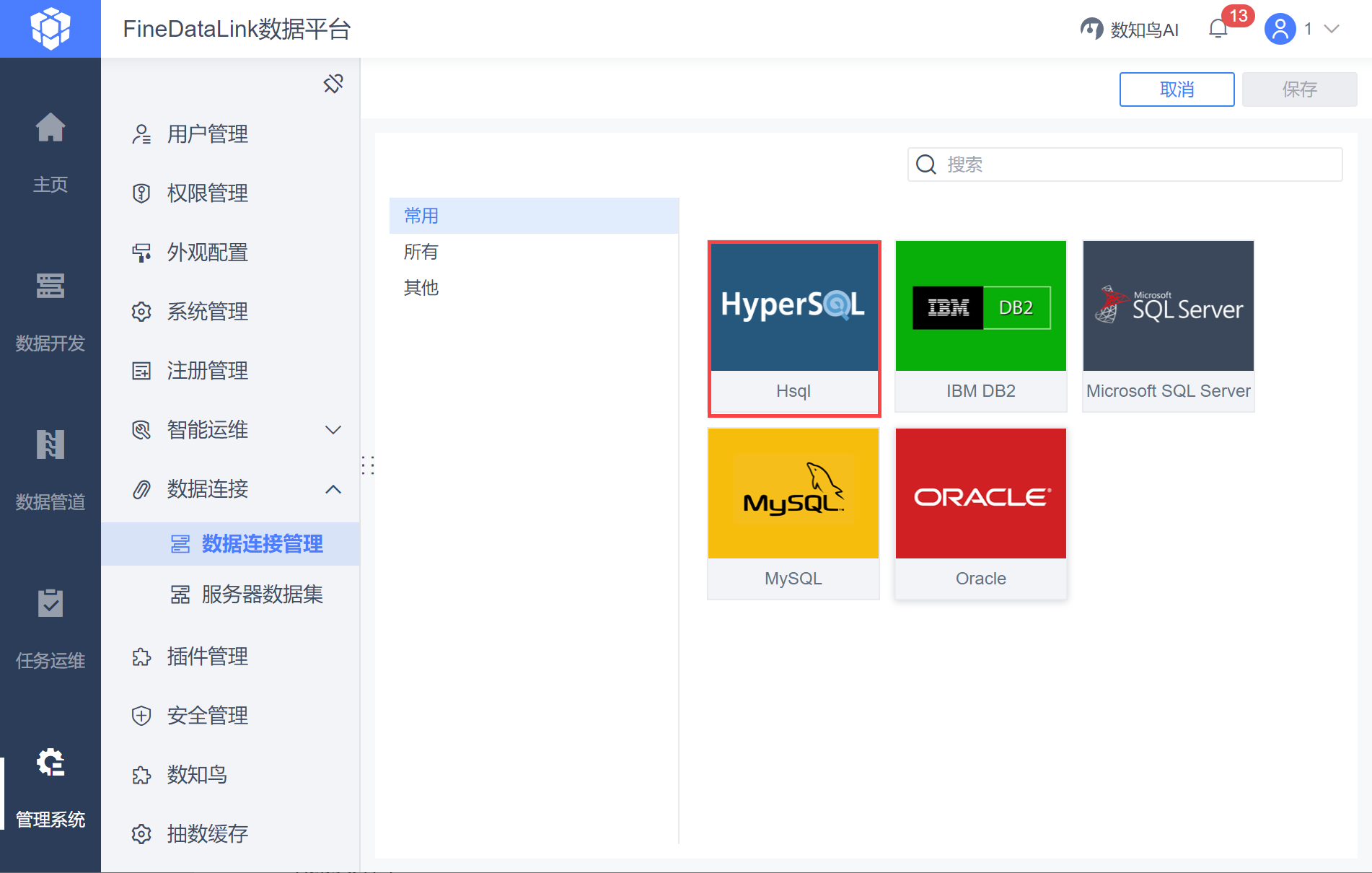
Task: Click the 数知鸟AI label in header
Action: [x=1145, y=30]
